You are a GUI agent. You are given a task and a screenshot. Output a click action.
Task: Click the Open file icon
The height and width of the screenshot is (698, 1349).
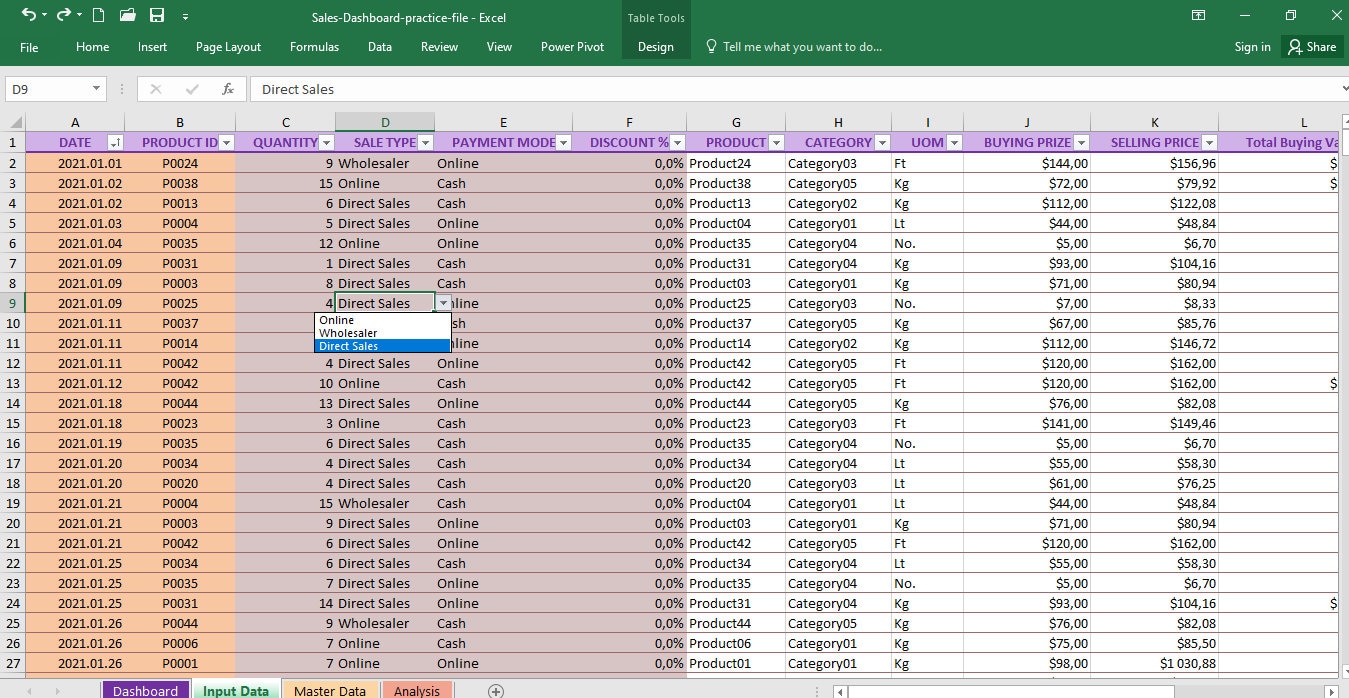(x=127, y=13)
